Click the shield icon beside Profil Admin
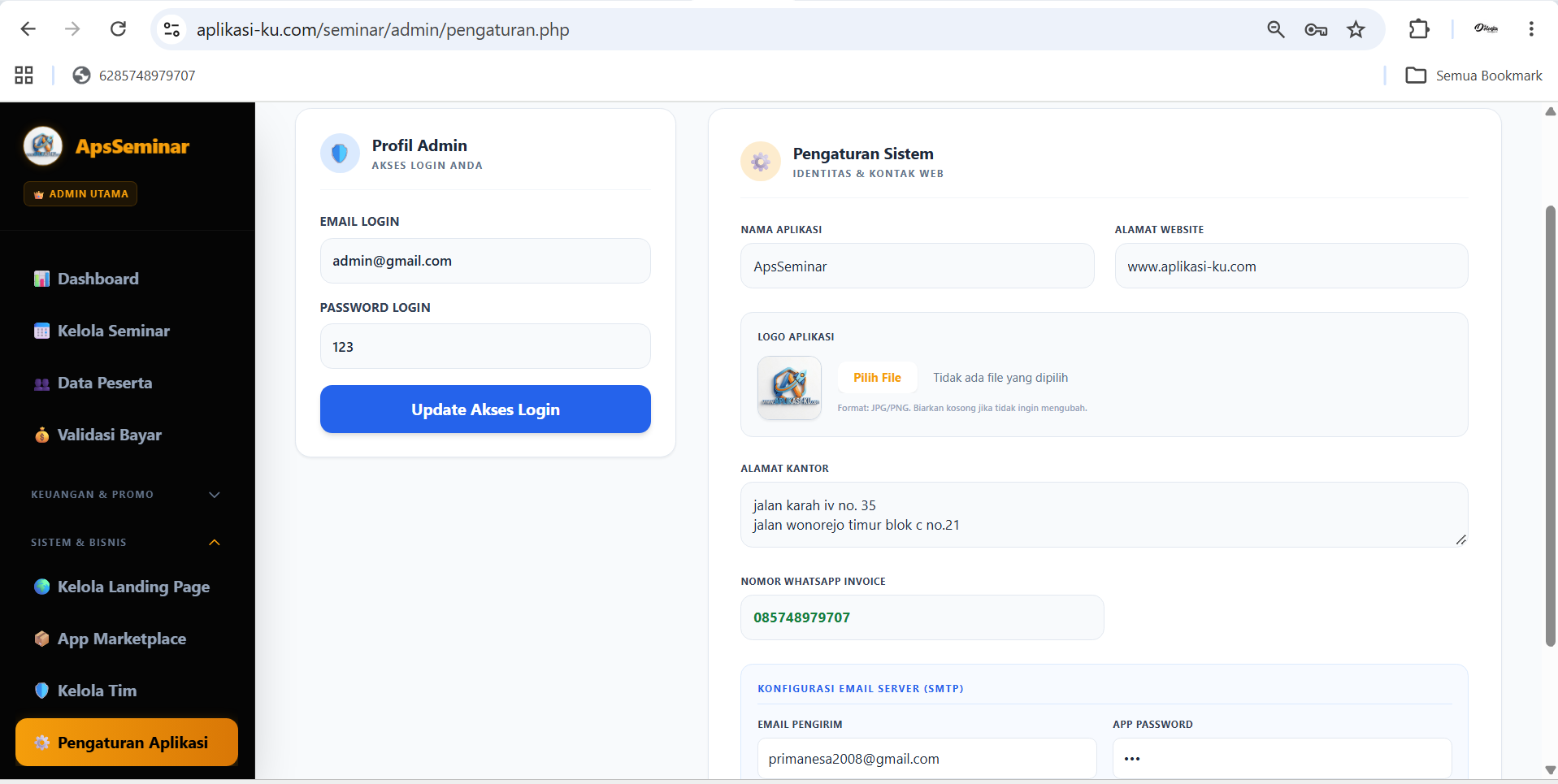This screenshot has height=784, width=1558. click(340, 154)
